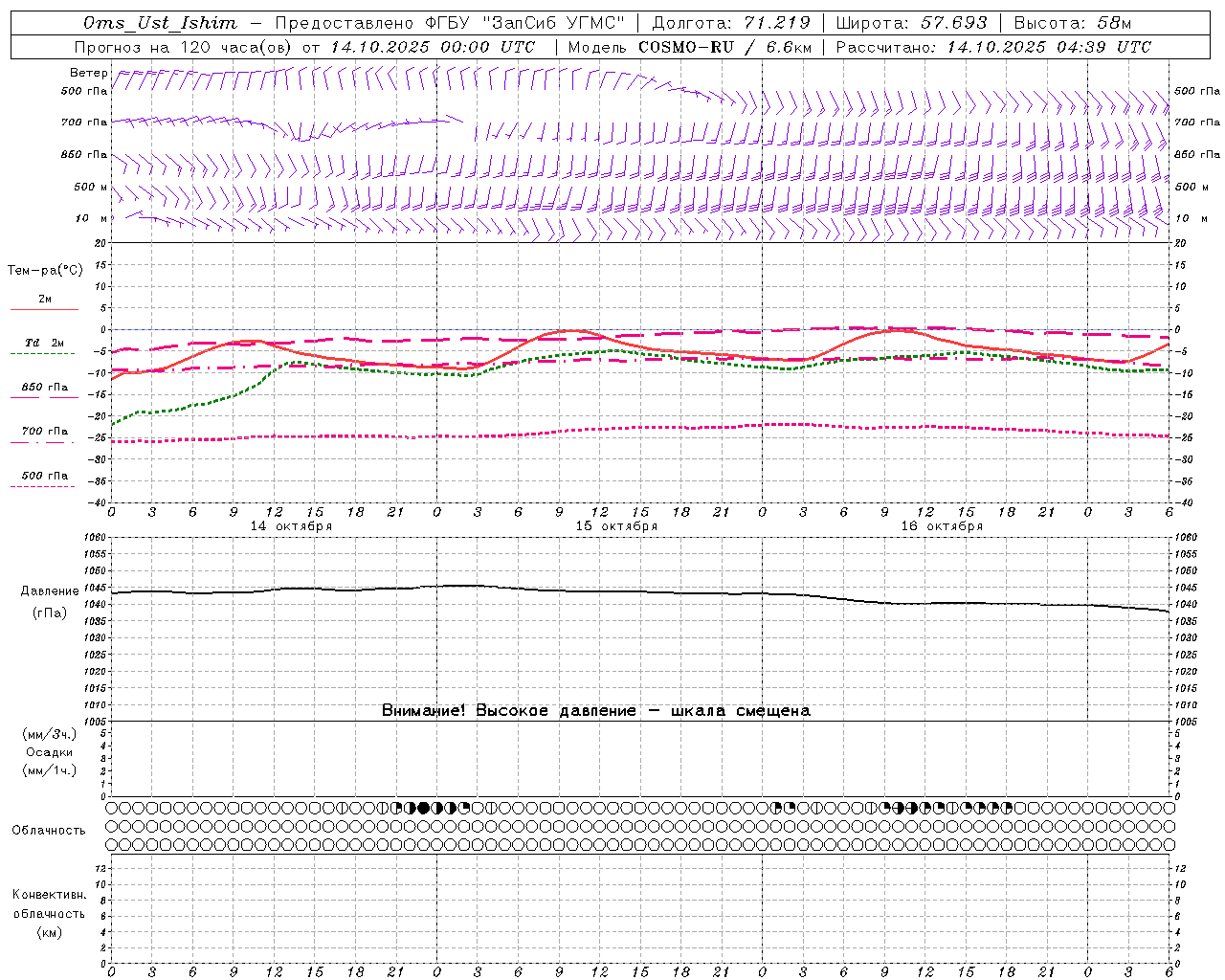Click the 14 октября date label
1225x980 pixels.
click(291, 526)
